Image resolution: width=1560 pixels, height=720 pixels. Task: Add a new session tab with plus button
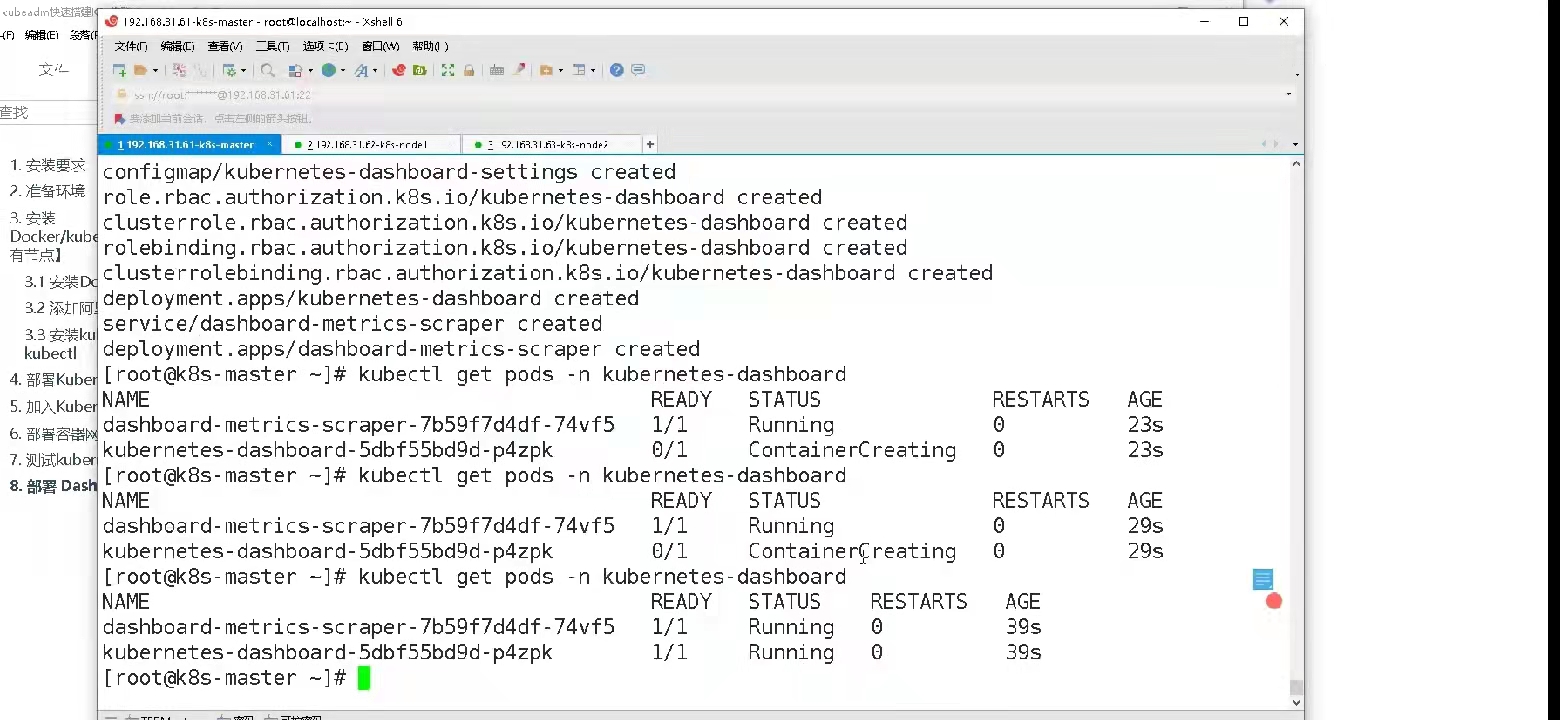click(650, 145)
